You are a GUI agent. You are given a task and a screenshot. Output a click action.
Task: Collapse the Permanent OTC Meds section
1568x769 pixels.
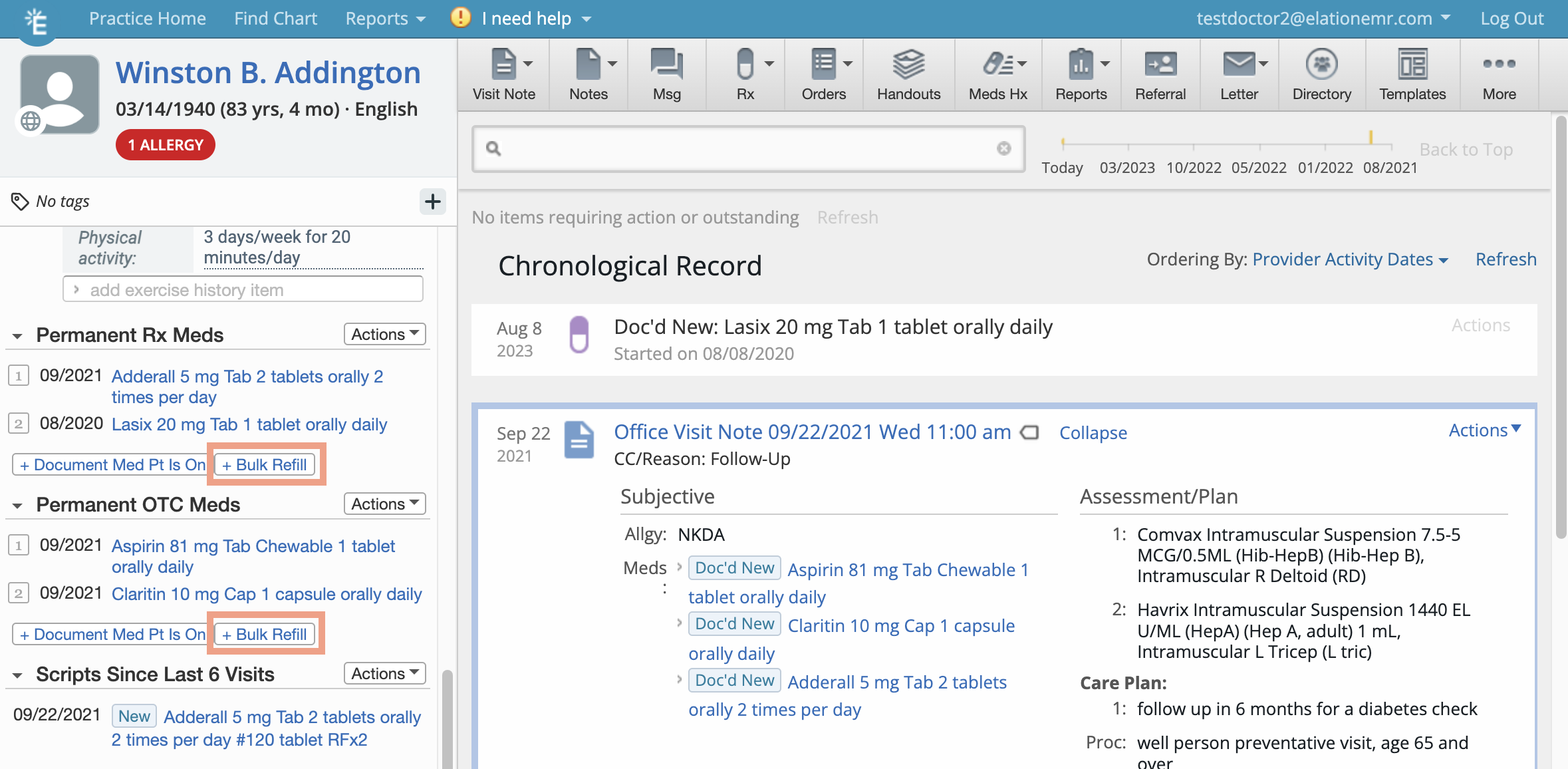click(x=18, y=506)
